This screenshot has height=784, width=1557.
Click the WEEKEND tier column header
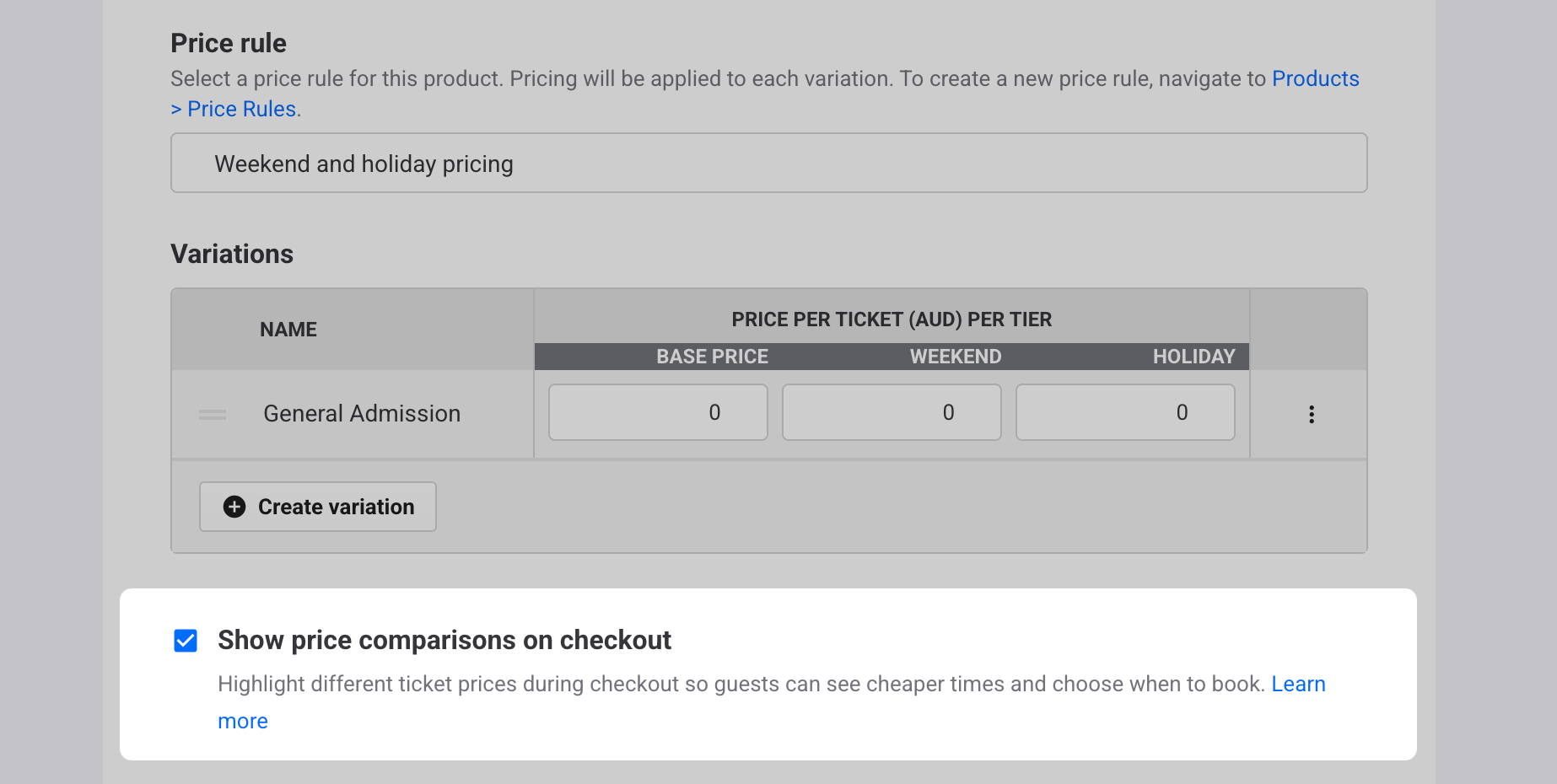click(955, 357)
